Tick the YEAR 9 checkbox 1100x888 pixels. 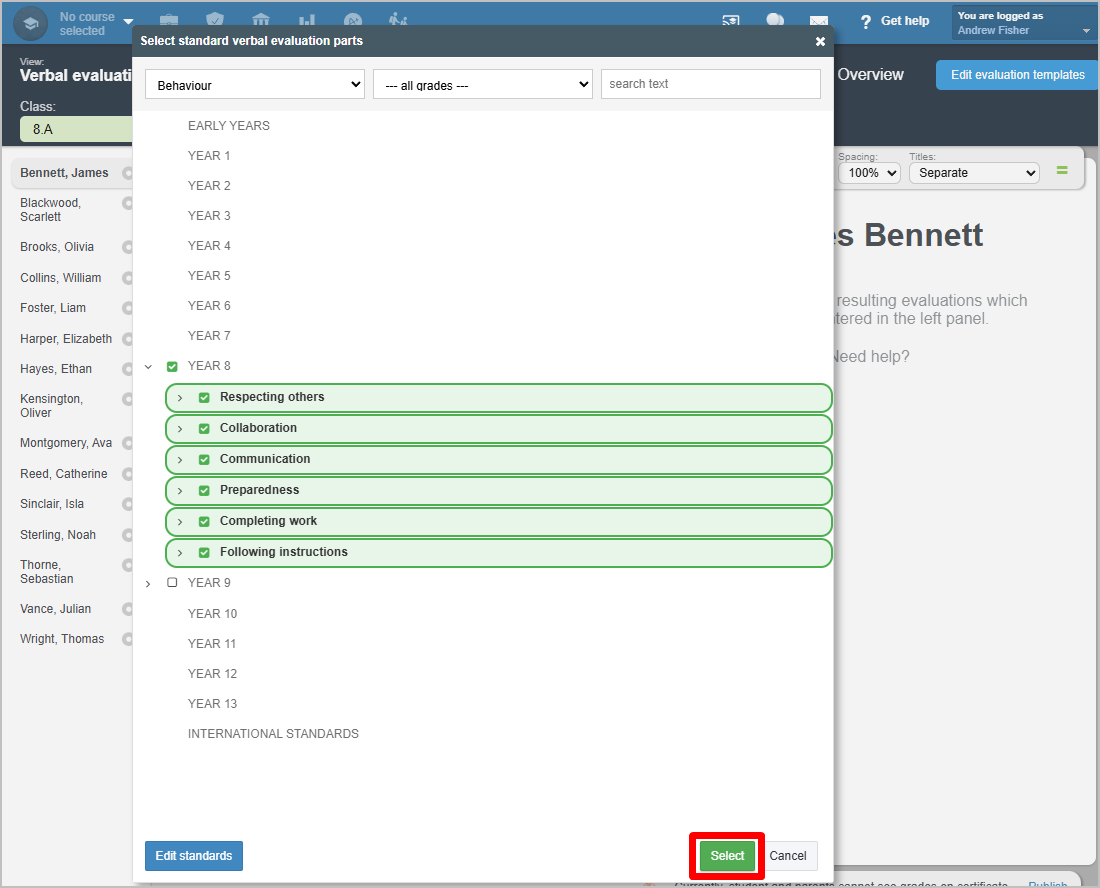tap(172, 583)
